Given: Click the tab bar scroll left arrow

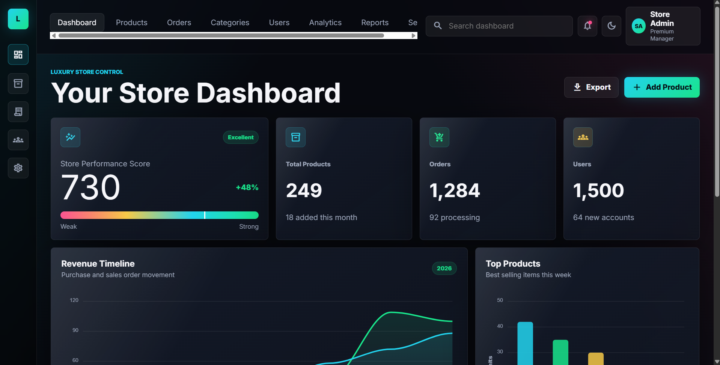Looking at the screenshot, I should coord(53,36).
